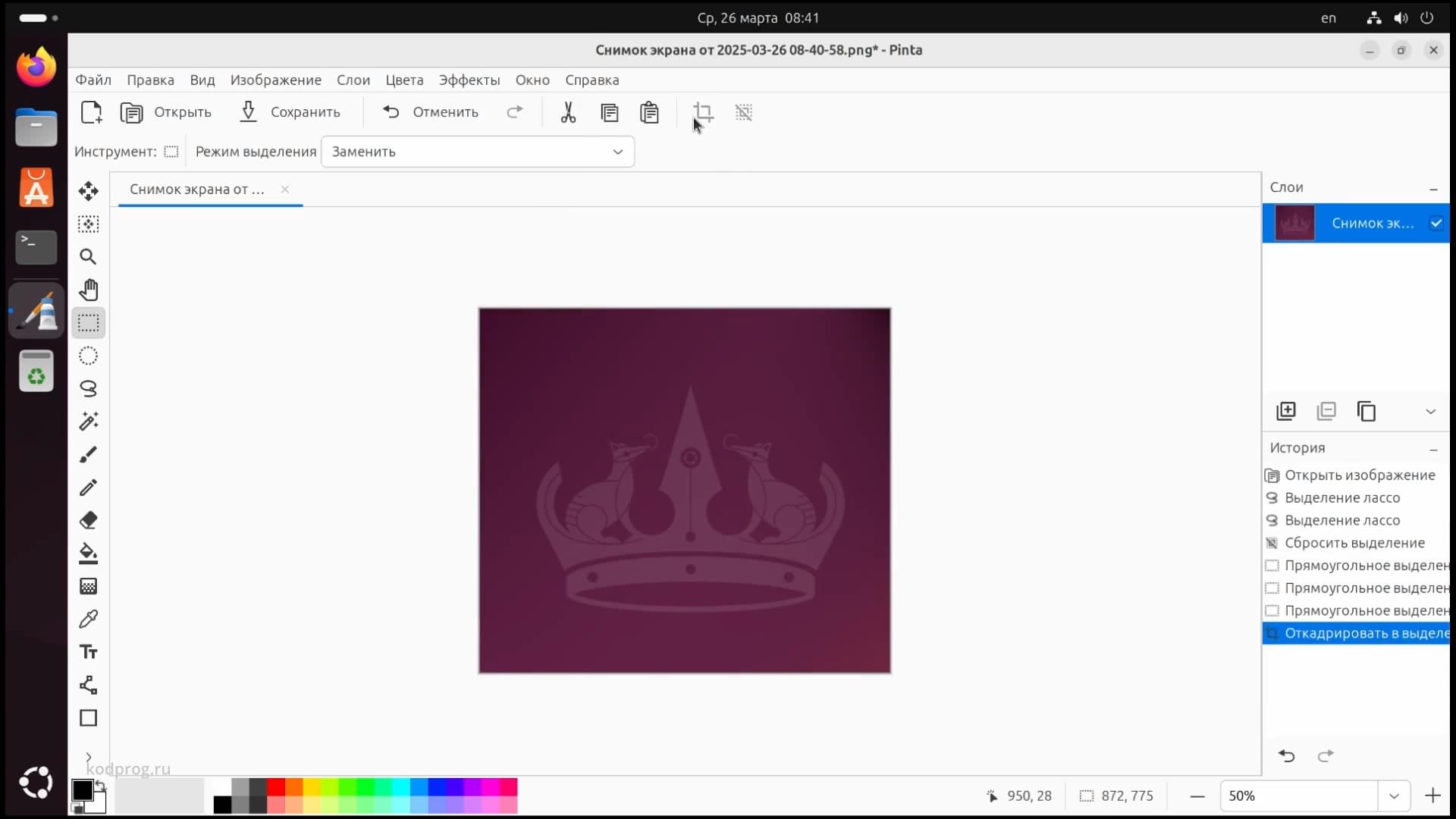This screenshot has width=1456, height=819.
Task: Collapse the Слои panel
Action: tap(1433, 188)
